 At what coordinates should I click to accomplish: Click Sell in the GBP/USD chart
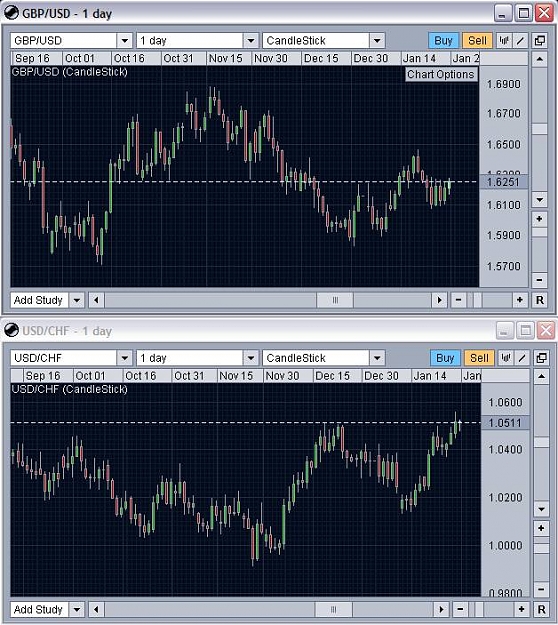pyautogui.click(x=477, y=41)
